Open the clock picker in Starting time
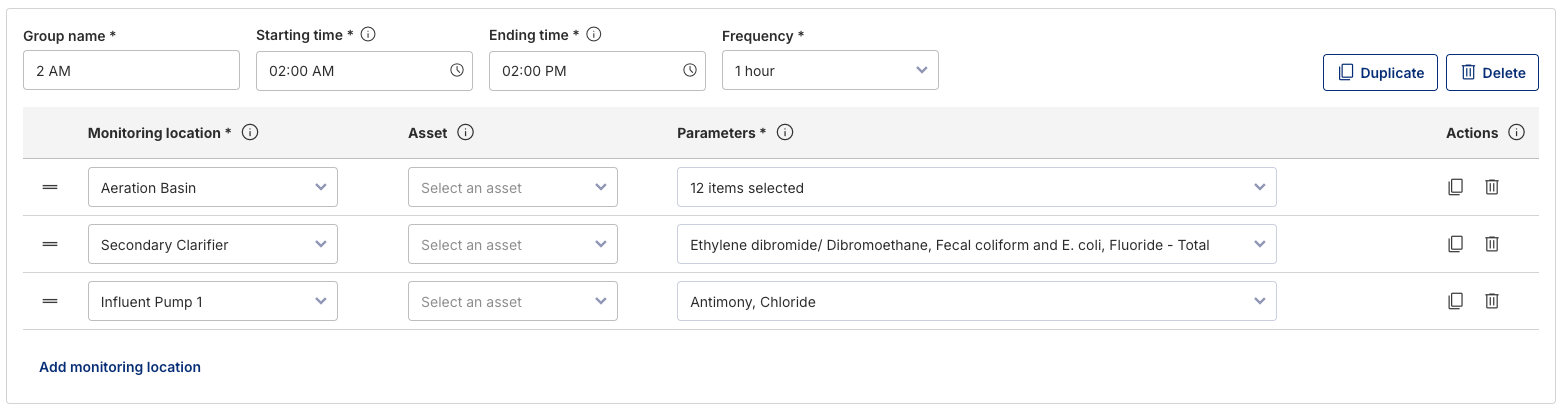 coord(457,71)
